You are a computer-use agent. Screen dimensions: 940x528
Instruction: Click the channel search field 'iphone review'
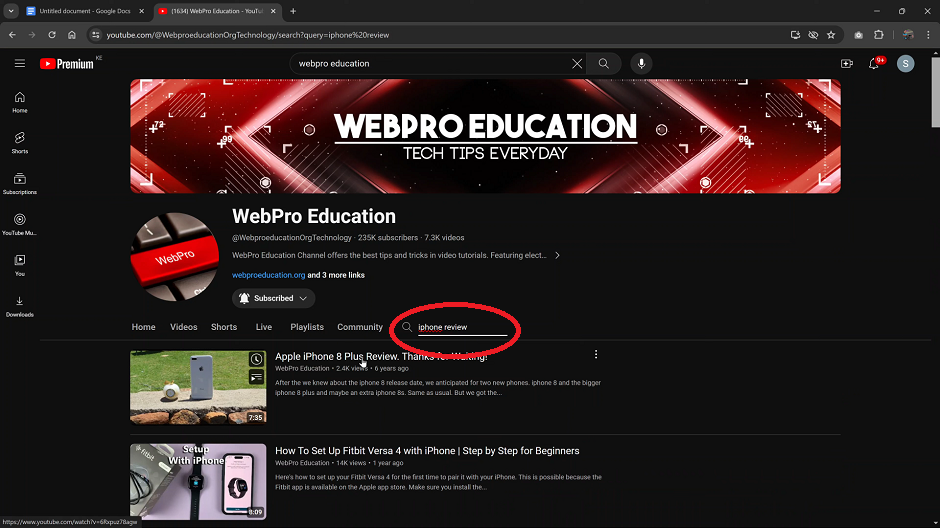[x=462, y=327]
